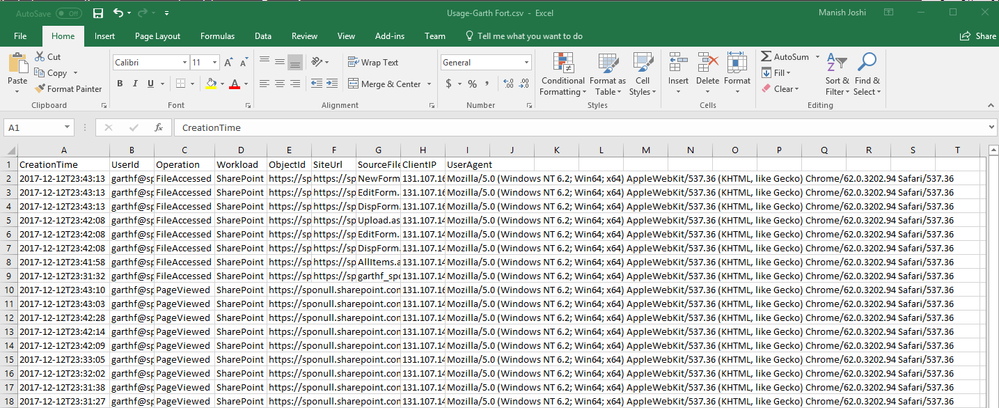Open the General number format dropdown

coord(527,62)
